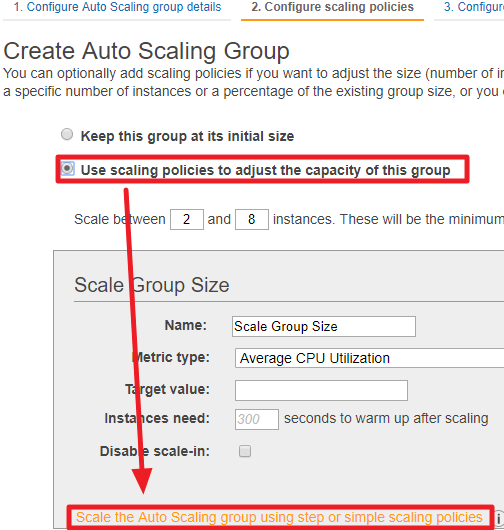Screen dimensions: 504x530
Task: Click the Target value label
Action: point(167,389)
